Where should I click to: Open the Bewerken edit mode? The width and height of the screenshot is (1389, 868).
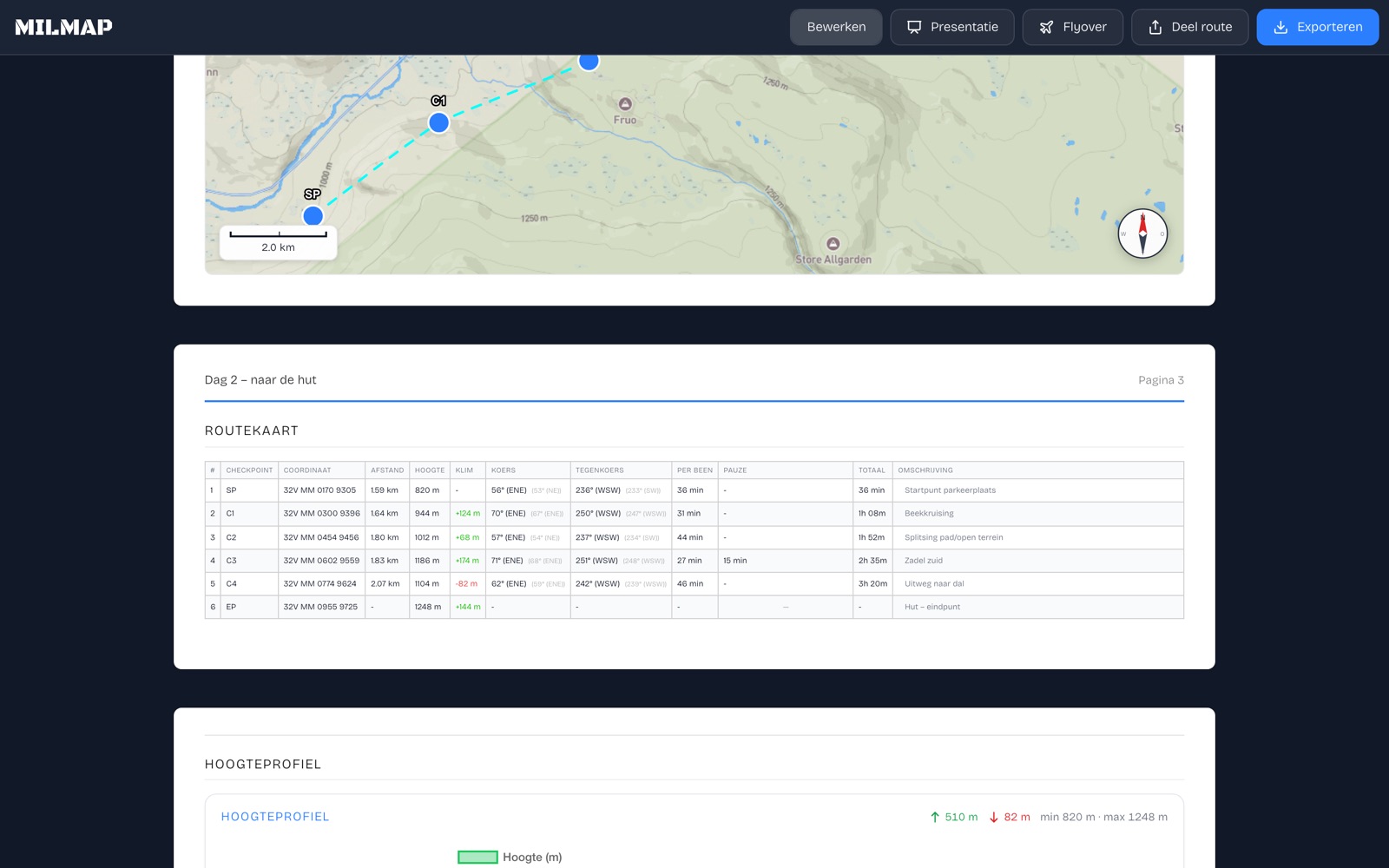(836, 27)
